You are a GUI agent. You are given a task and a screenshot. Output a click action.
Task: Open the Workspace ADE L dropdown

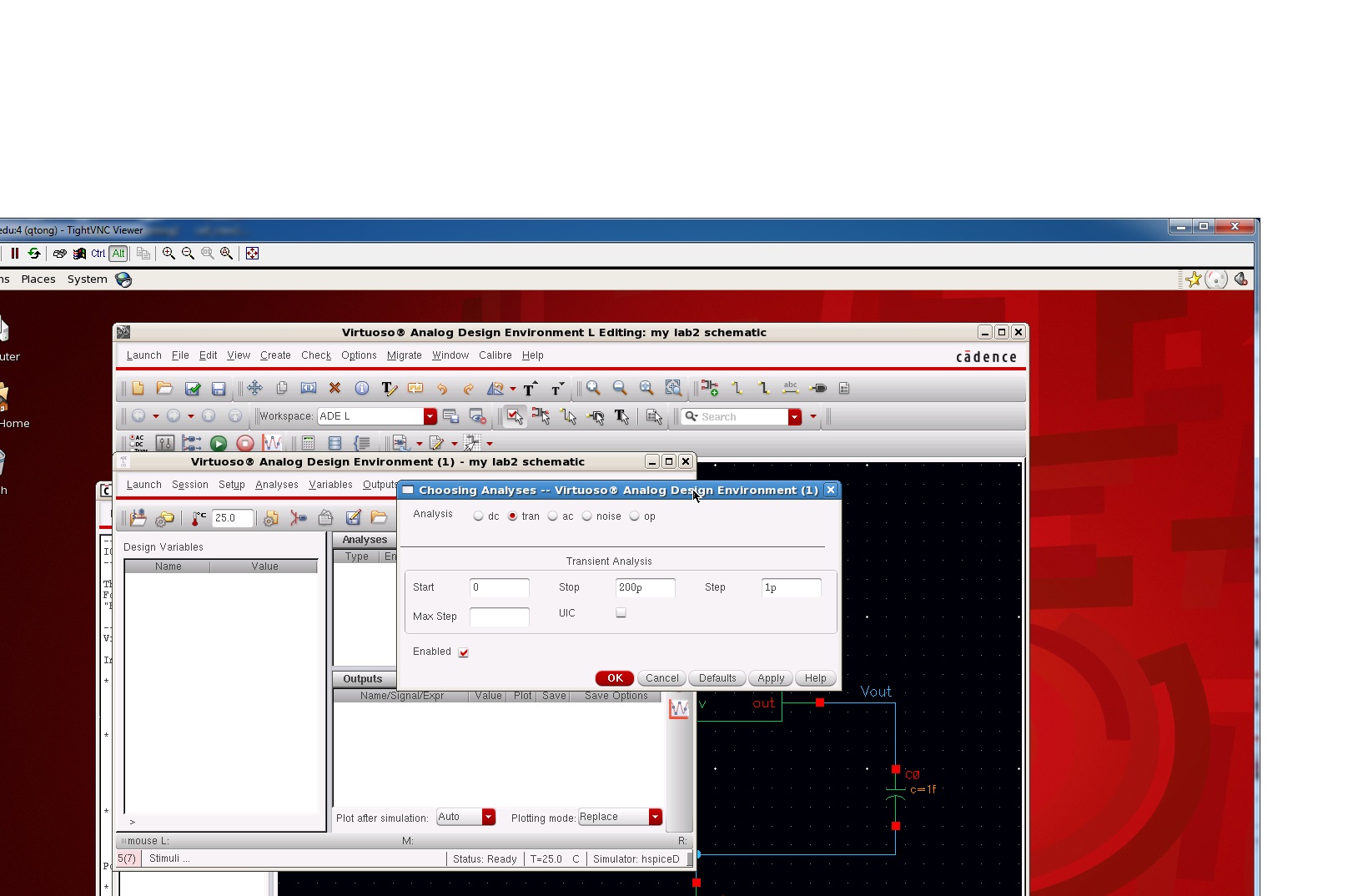[x=430, y=416]
